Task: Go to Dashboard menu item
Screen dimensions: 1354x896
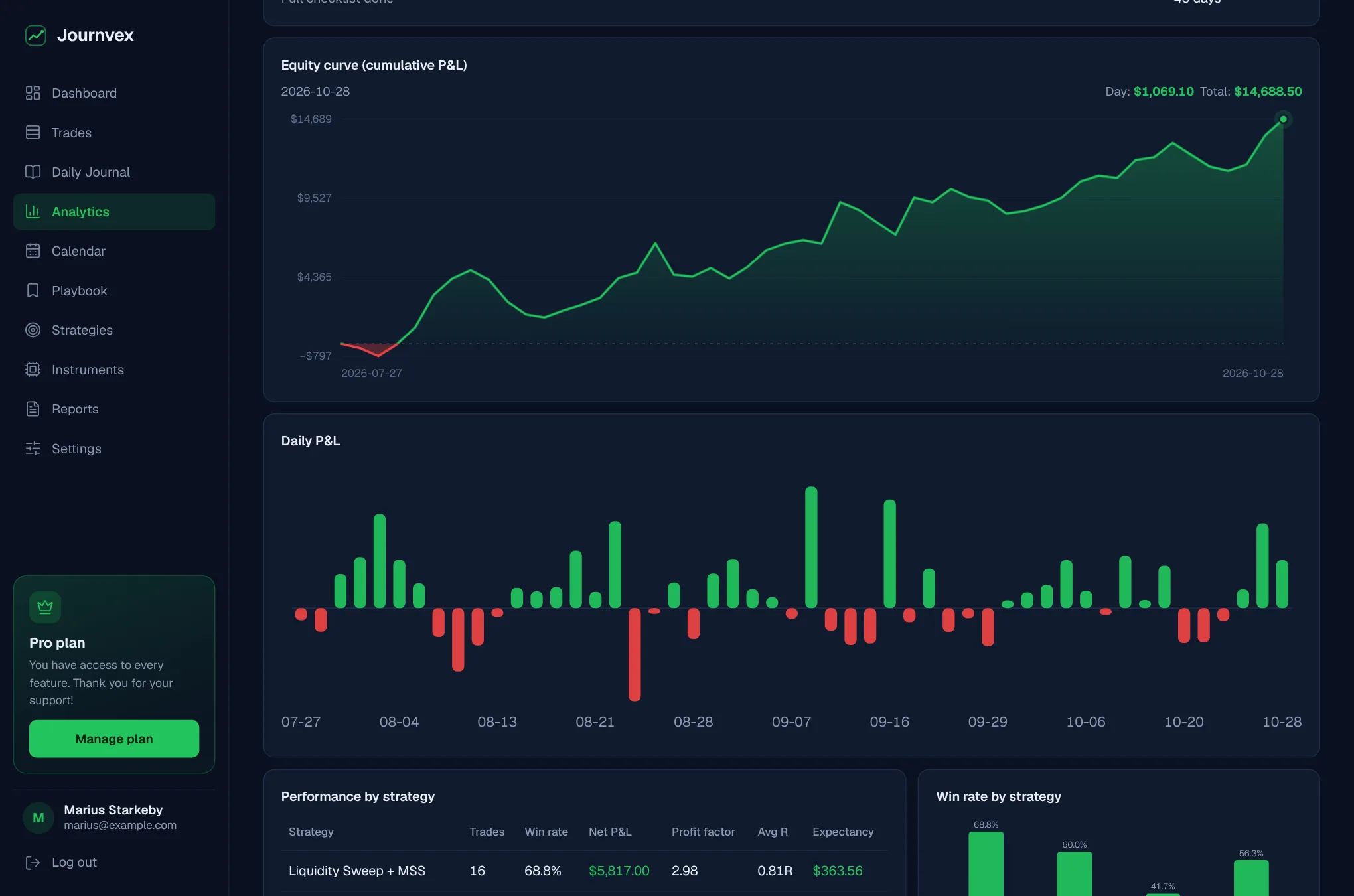Action: 84,93
